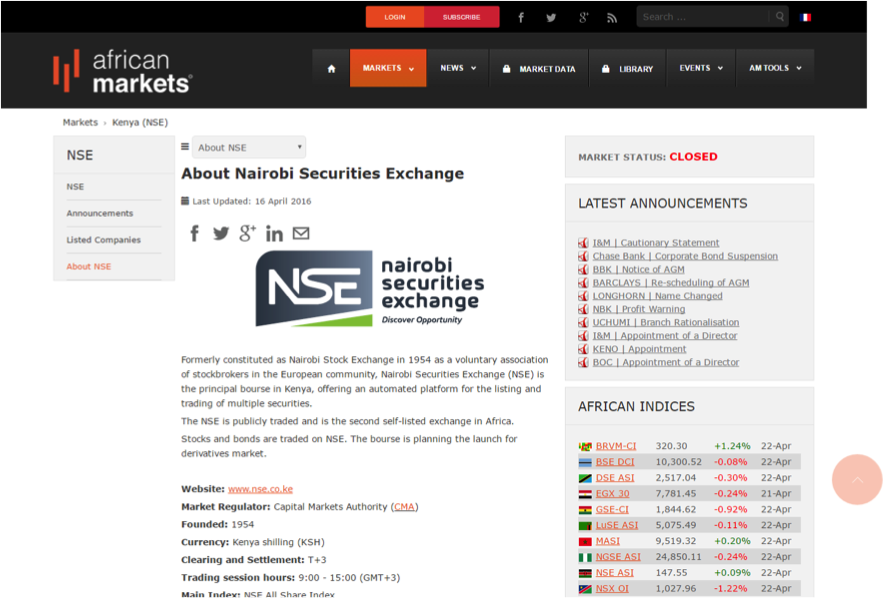
Task: Open BOC Appointment of a Director announcement
Action: (x=666, y=363)
